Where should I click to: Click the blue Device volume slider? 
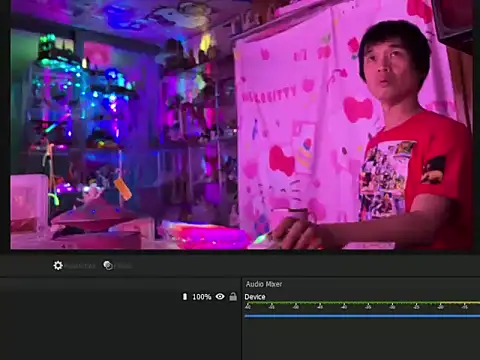[x=362, y=316]
